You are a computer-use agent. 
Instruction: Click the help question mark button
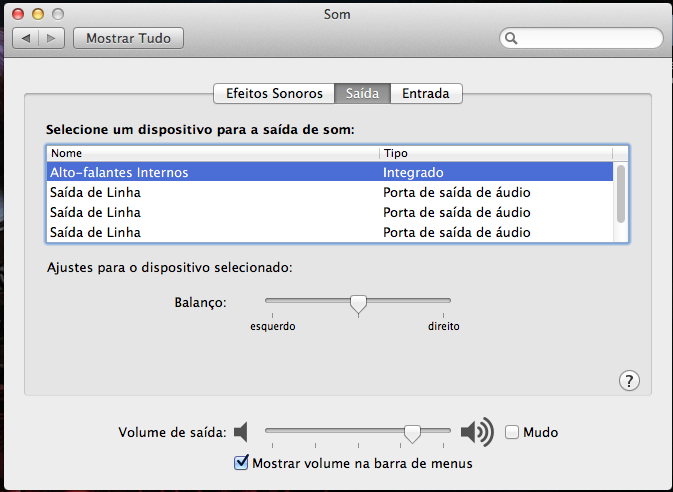pyautogui.click(x=629, y=380)
